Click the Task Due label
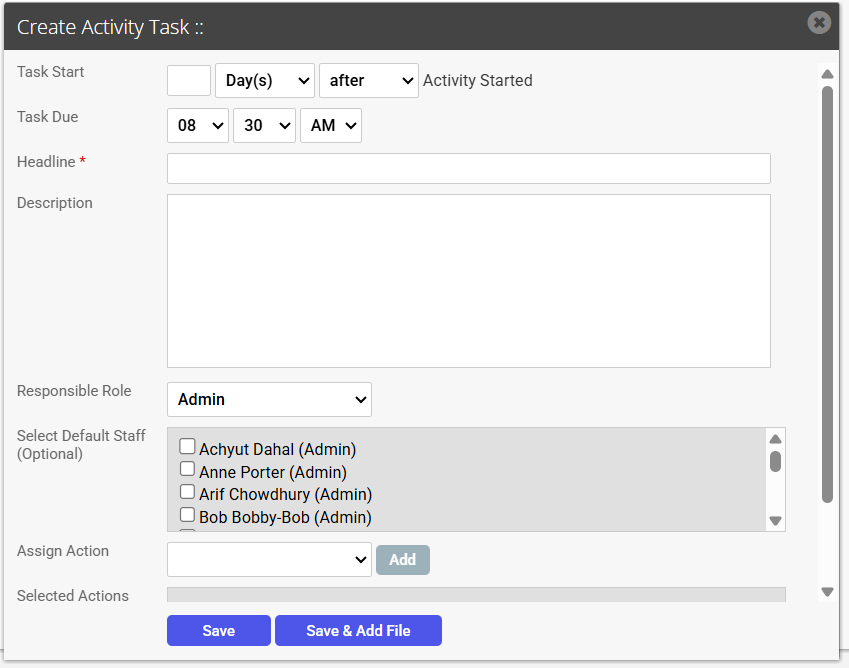The image size is (849, 668). pyautogui.click(x=48, y=117)
